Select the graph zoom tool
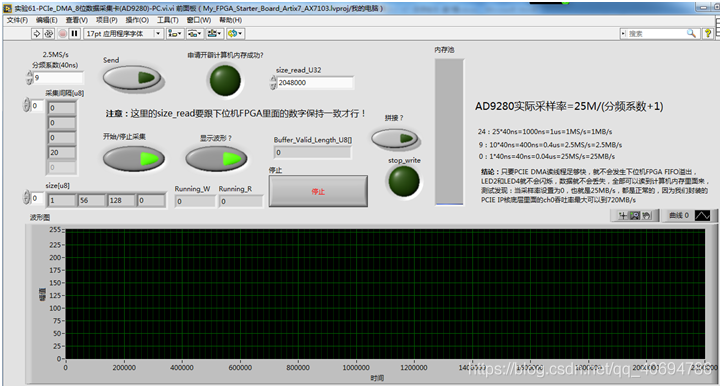Screen dimensions: 722x388 (635, 215)
